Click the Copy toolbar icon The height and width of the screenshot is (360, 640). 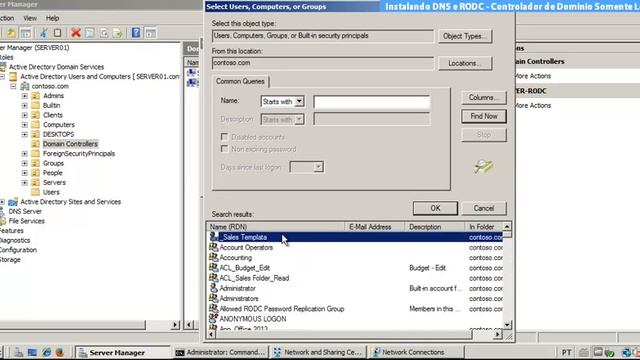click(58, 33)
